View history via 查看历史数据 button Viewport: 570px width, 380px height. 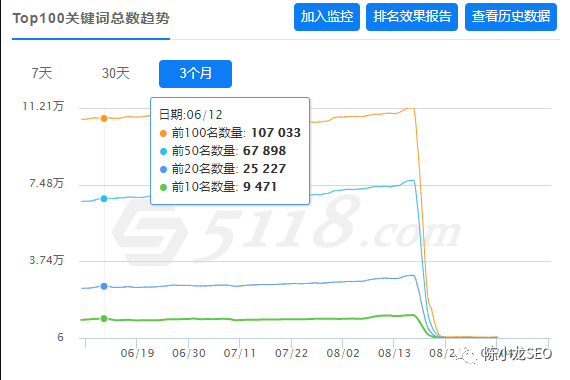pos(511,17)
